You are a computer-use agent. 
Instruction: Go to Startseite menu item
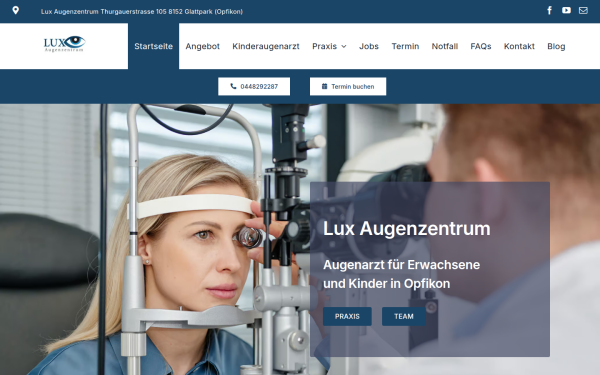[x=153, y=46]
